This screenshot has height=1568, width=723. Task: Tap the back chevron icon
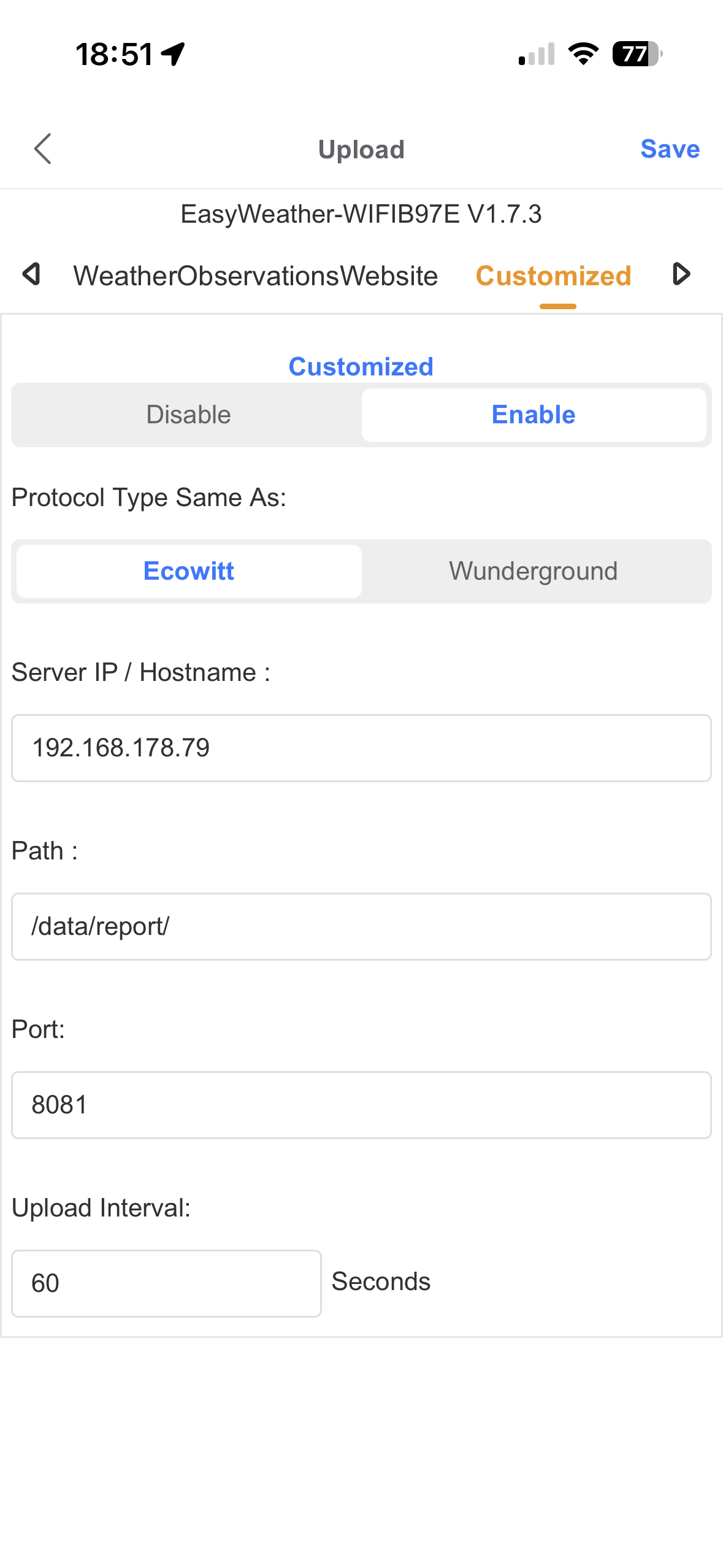pos(43,149)
